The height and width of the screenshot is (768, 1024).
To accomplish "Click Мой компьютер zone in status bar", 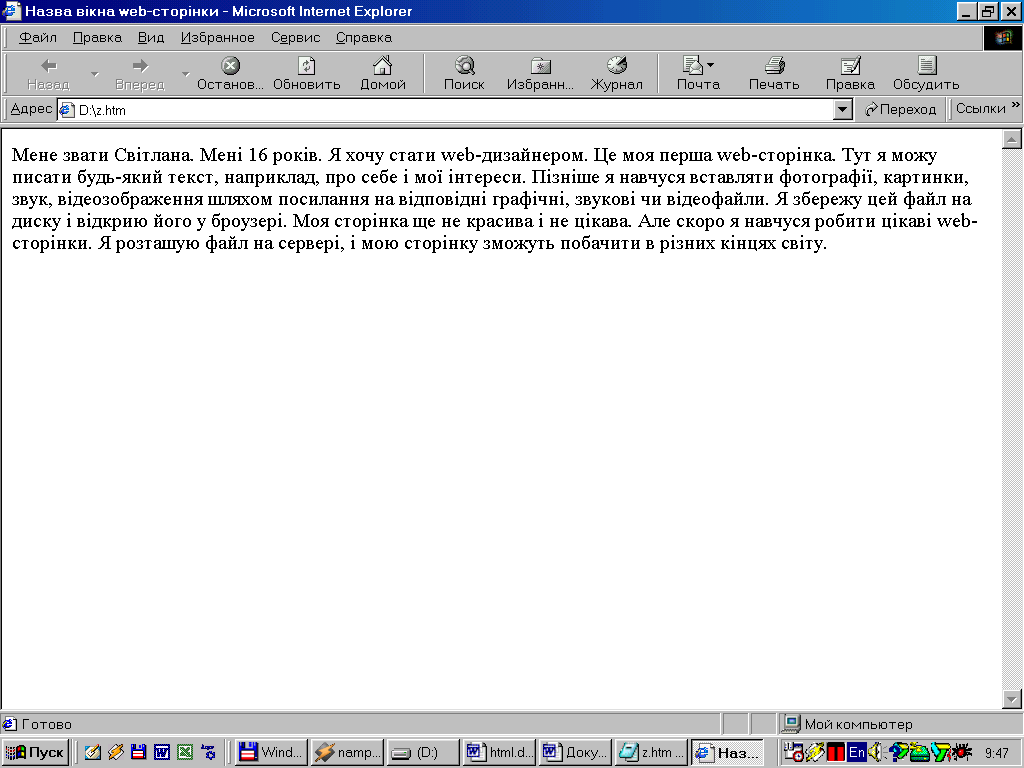I will pos(858,724).
